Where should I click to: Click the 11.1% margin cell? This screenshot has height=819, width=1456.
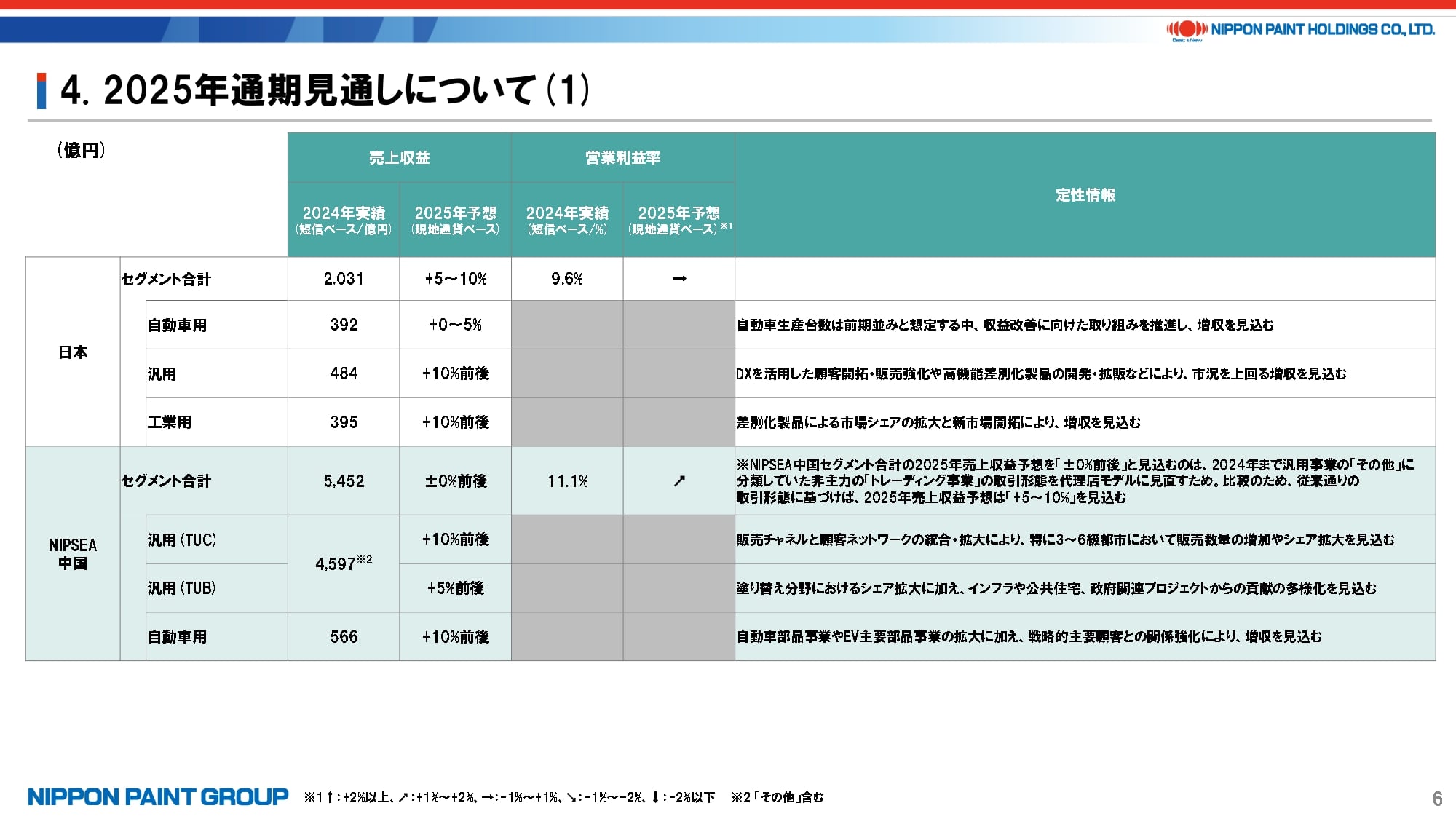567,481
